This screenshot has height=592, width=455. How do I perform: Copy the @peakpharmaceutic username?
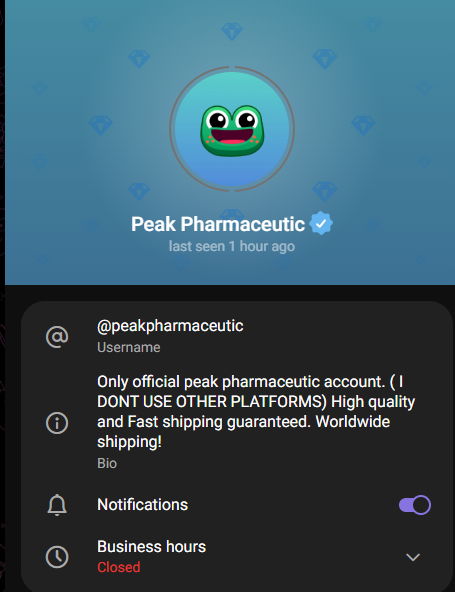pos(170,326)
